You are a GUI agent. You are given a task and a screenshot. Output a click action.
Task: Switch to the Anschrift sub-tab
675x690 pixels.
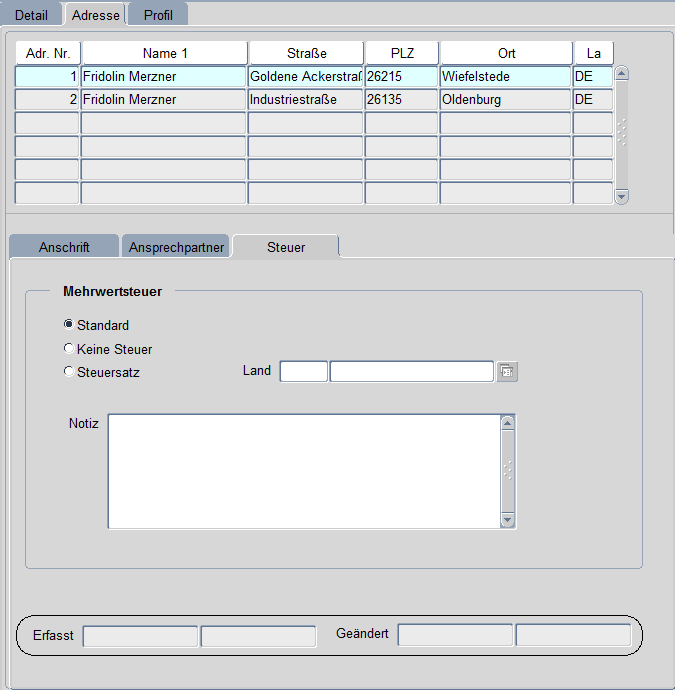(64, 247)
